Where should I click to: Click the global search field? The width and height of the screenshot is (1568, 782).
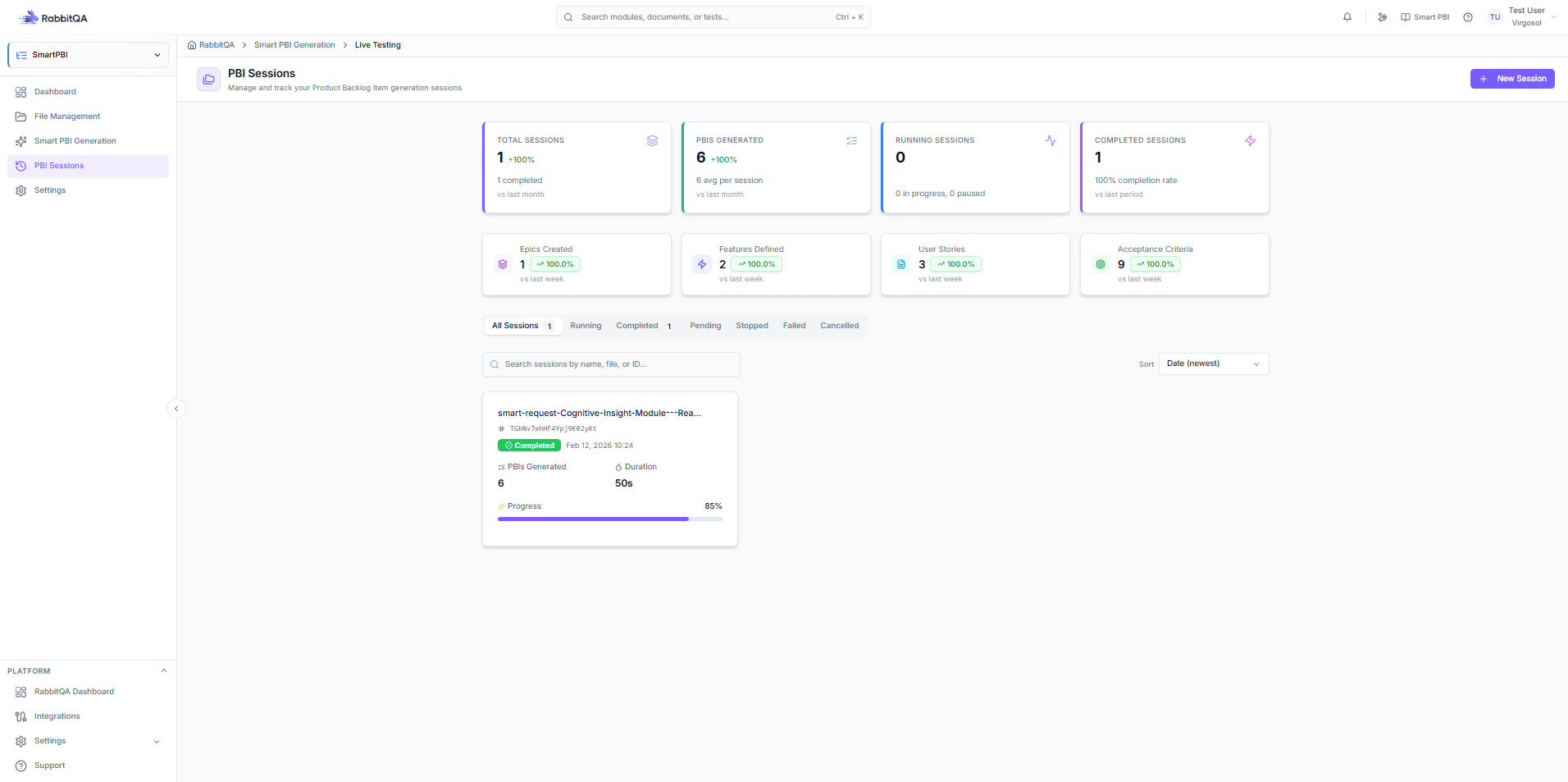[713, 17]
